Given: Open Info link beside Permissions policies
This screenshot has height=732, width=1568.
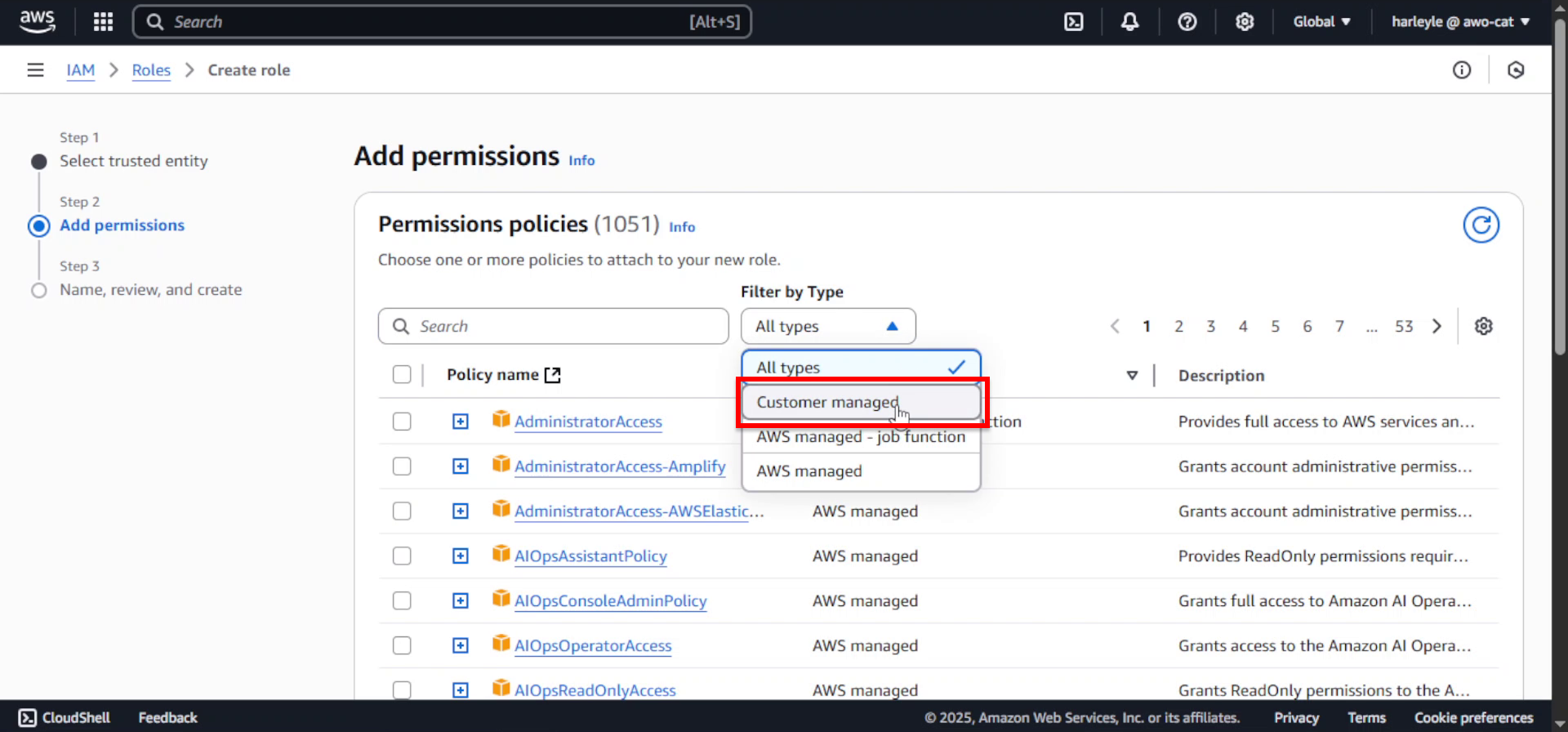Looking at the screenshot, I should [x=682, y=227].
